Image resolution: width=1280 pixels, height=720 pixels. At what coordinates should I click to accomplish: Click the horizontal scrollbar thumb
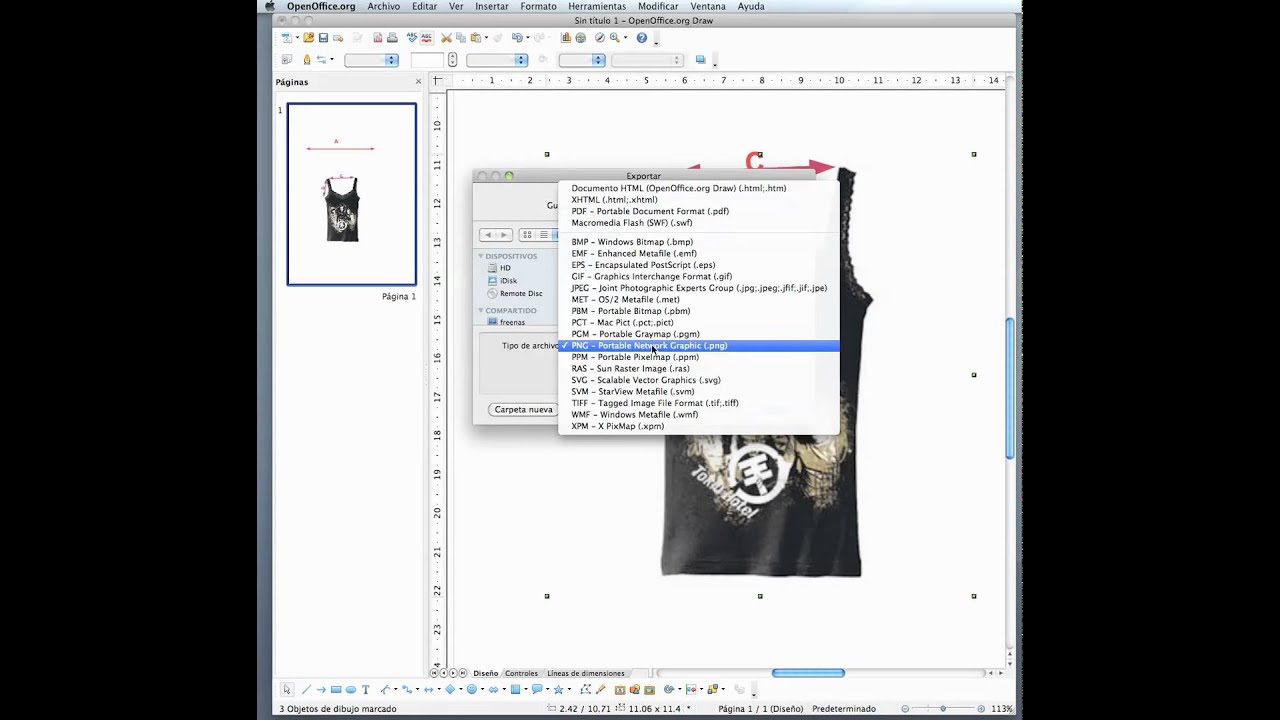[808, 673]
